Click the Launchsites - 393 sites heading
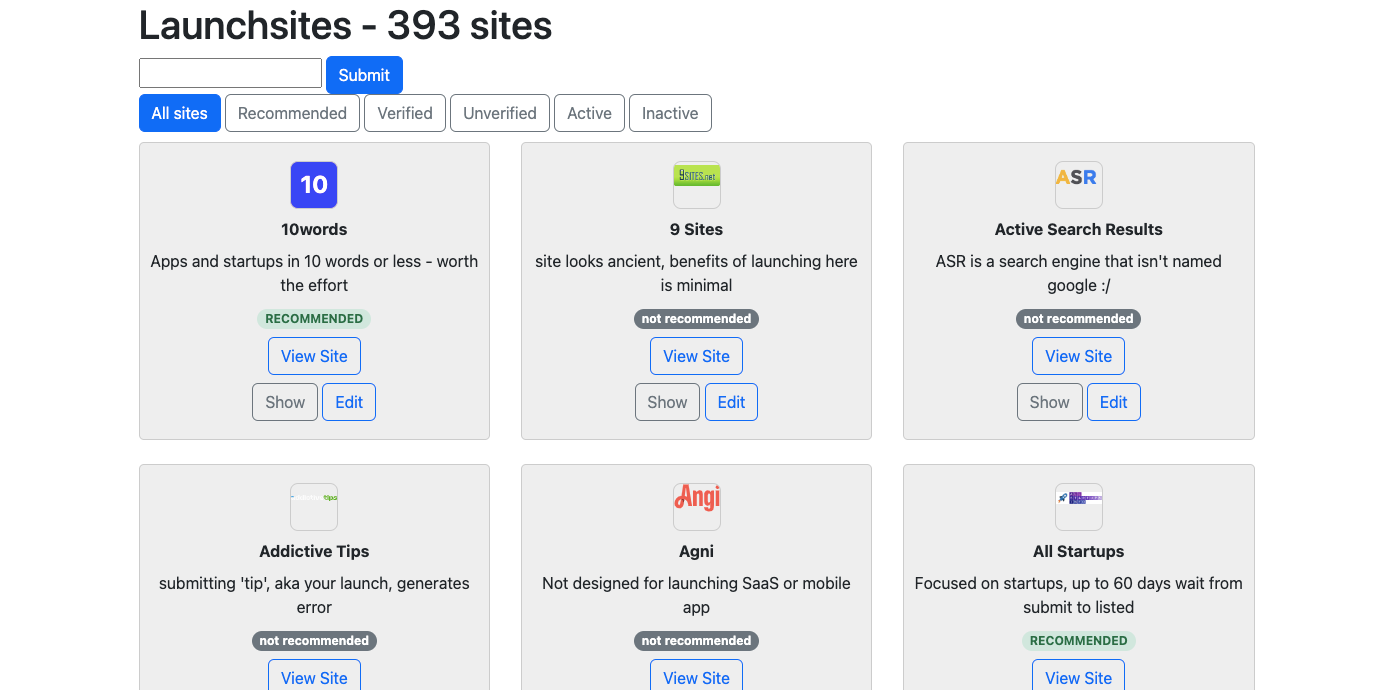Viewport: 1393px width, 690px height. [345, 25]
